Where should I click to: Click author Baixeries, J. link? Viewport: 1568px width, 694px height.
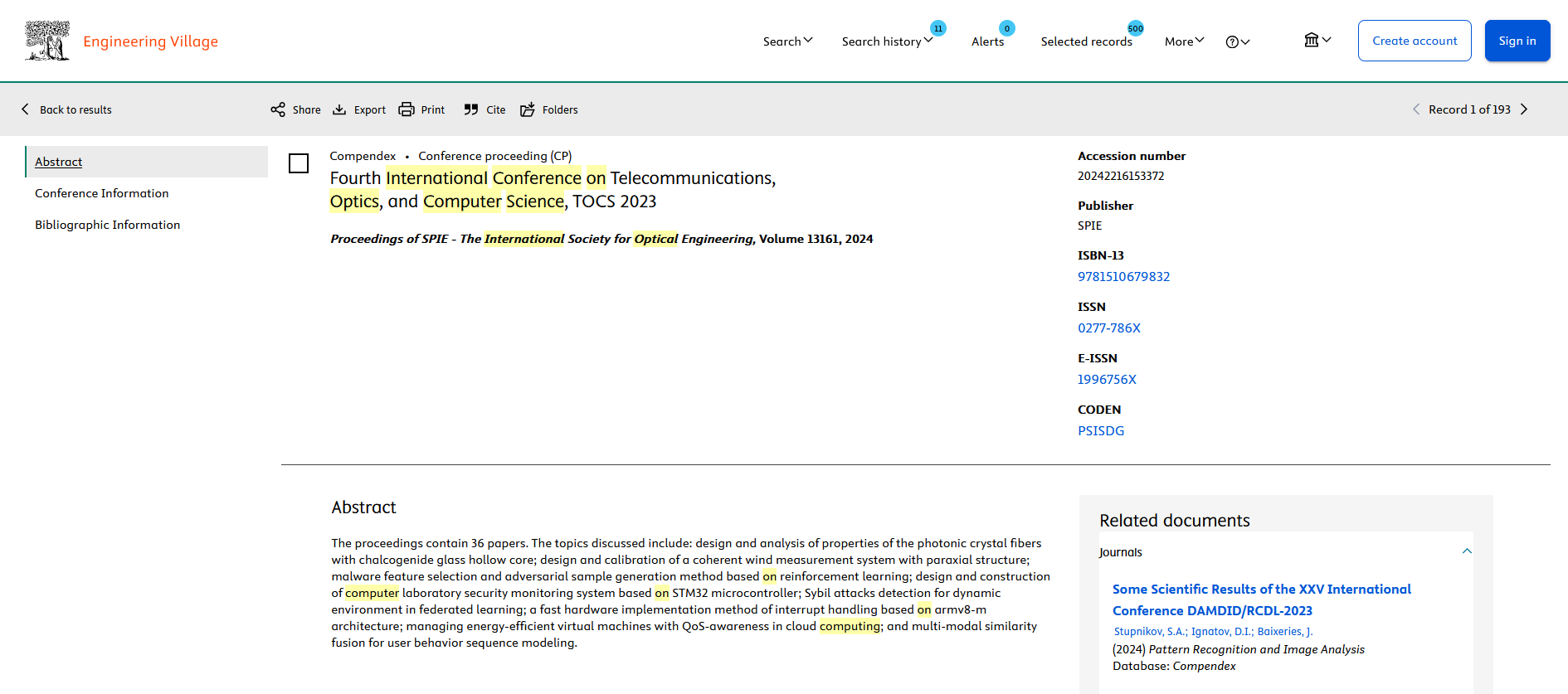(x=1285, y=632)
